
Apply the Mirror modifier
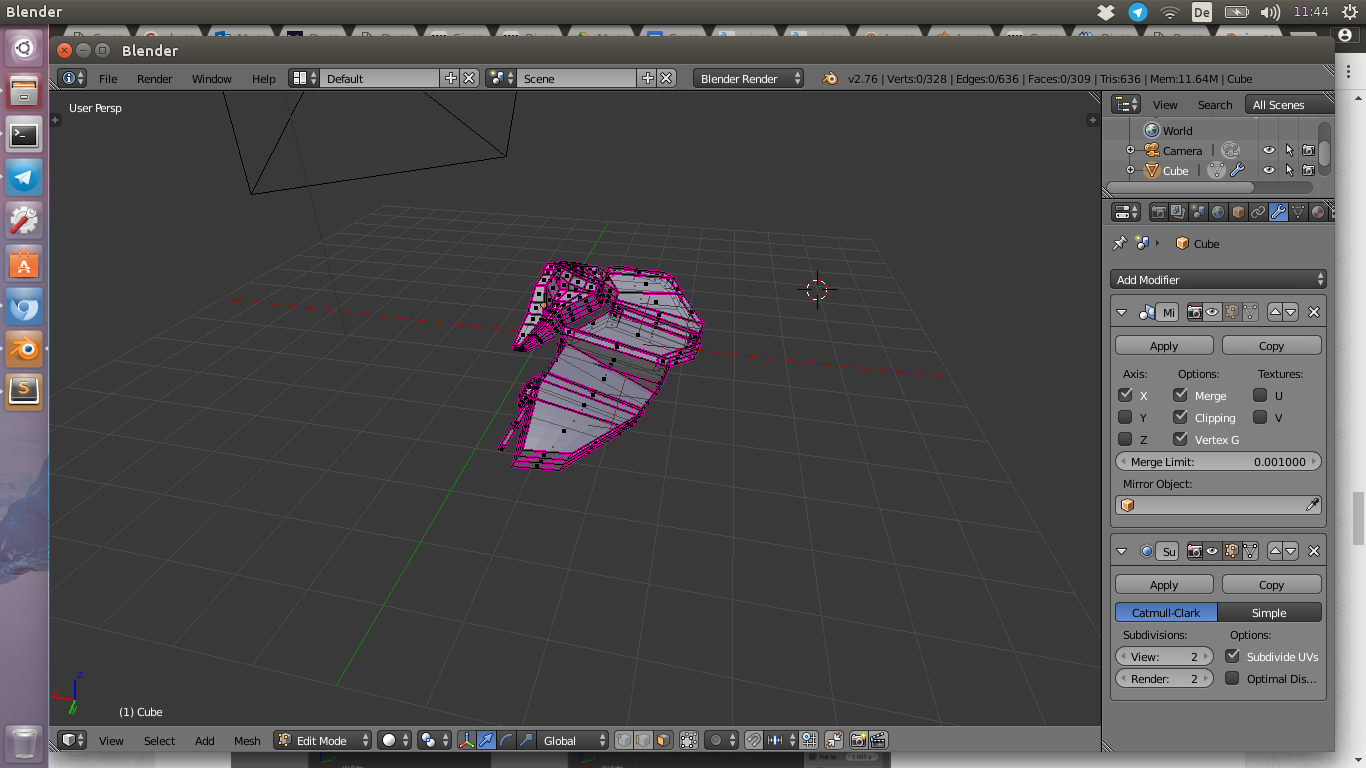click(1164, 345)
